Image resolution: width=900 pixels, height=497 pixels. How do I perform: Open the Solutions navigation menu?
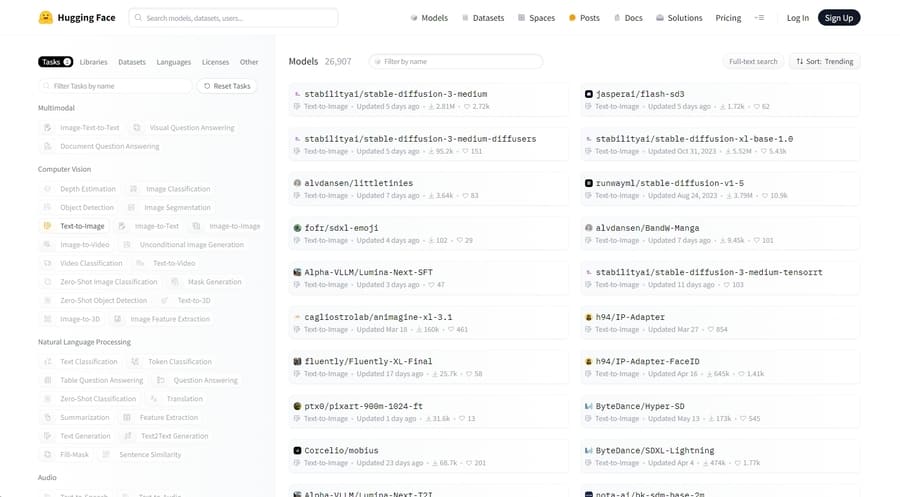tap(679, 18)
